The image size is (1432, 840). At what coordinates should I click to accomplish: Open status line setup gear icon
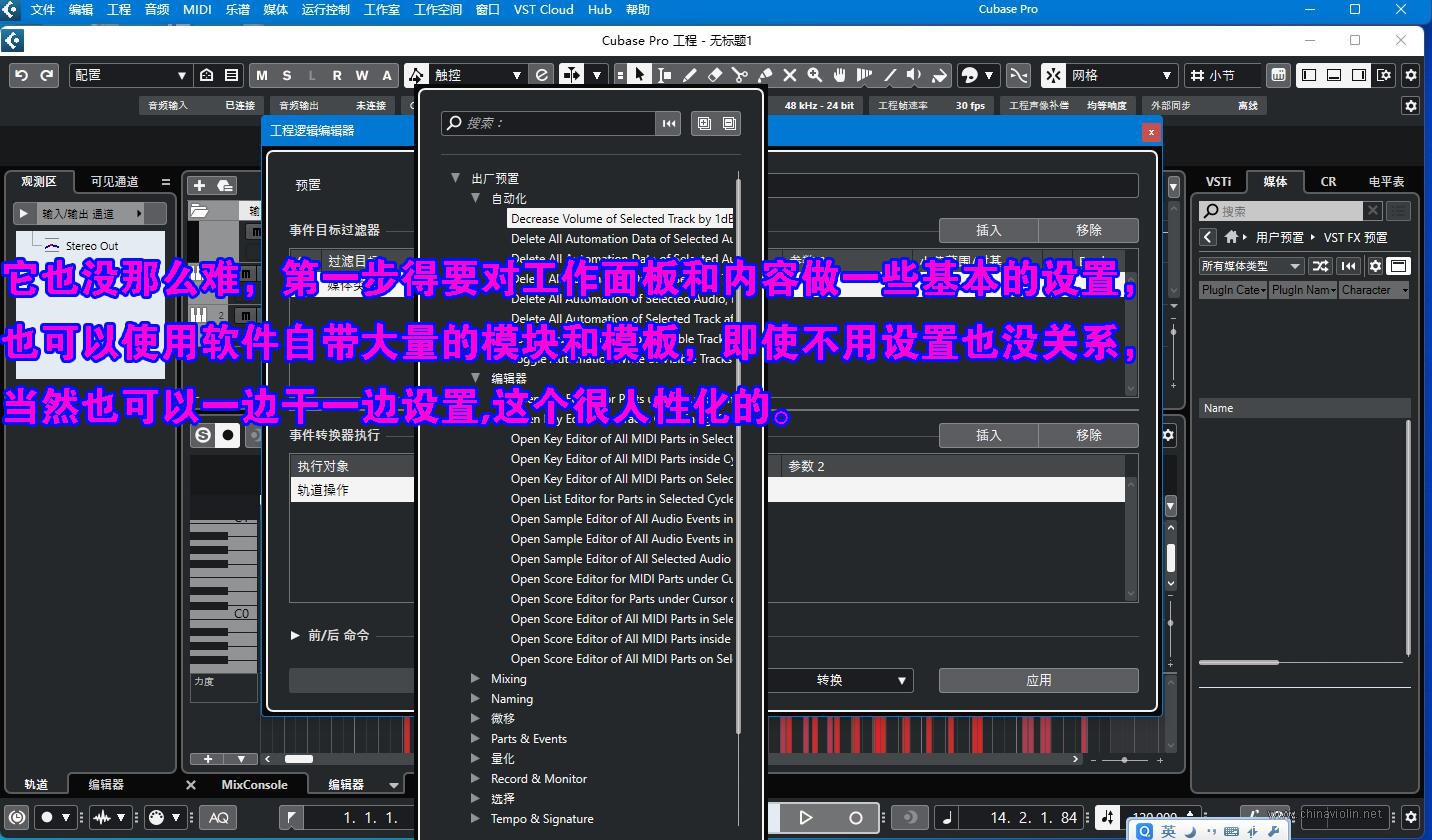click(1410, 105)
